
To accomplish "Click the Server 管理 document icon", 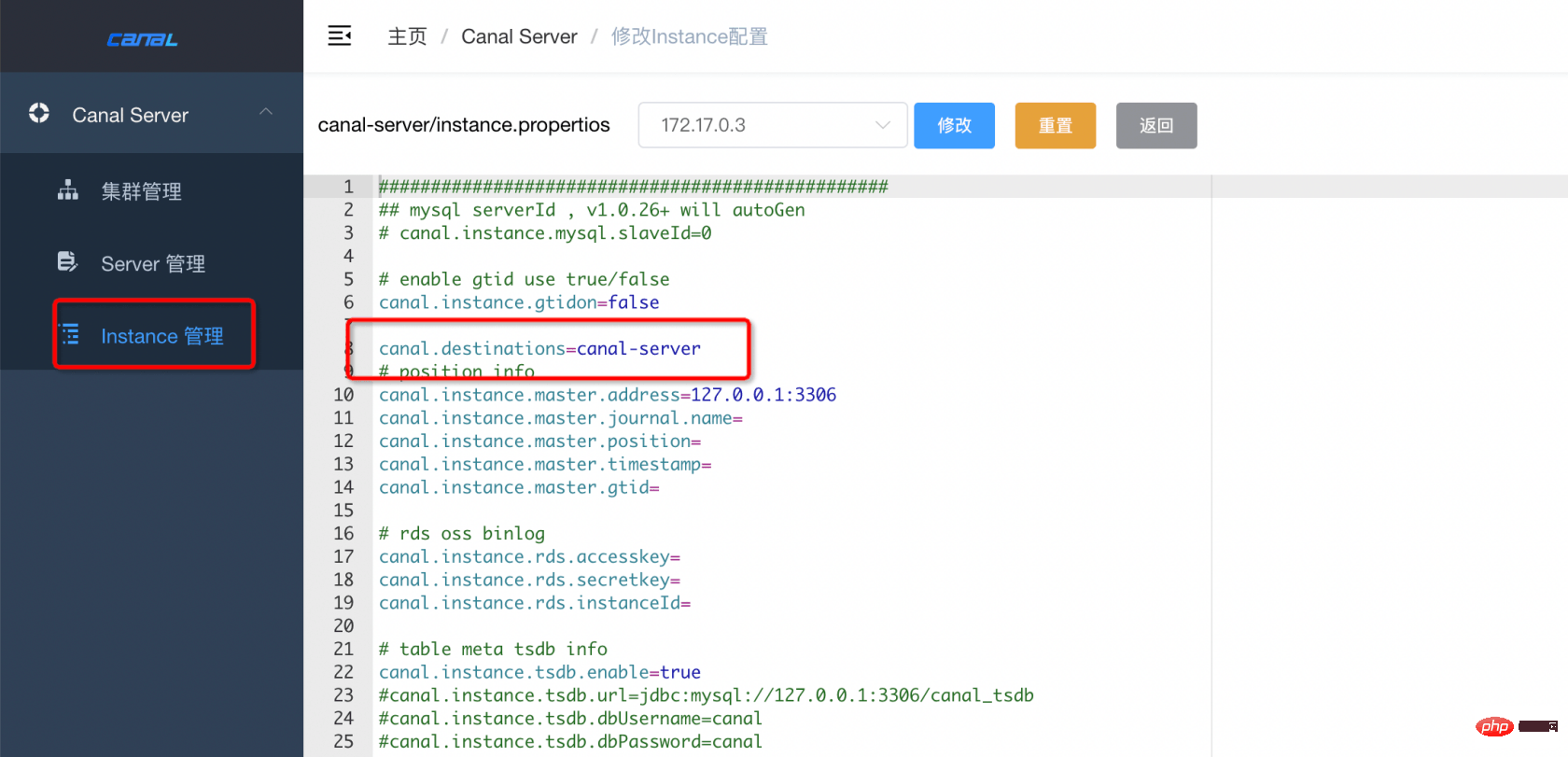I will 67,261.
